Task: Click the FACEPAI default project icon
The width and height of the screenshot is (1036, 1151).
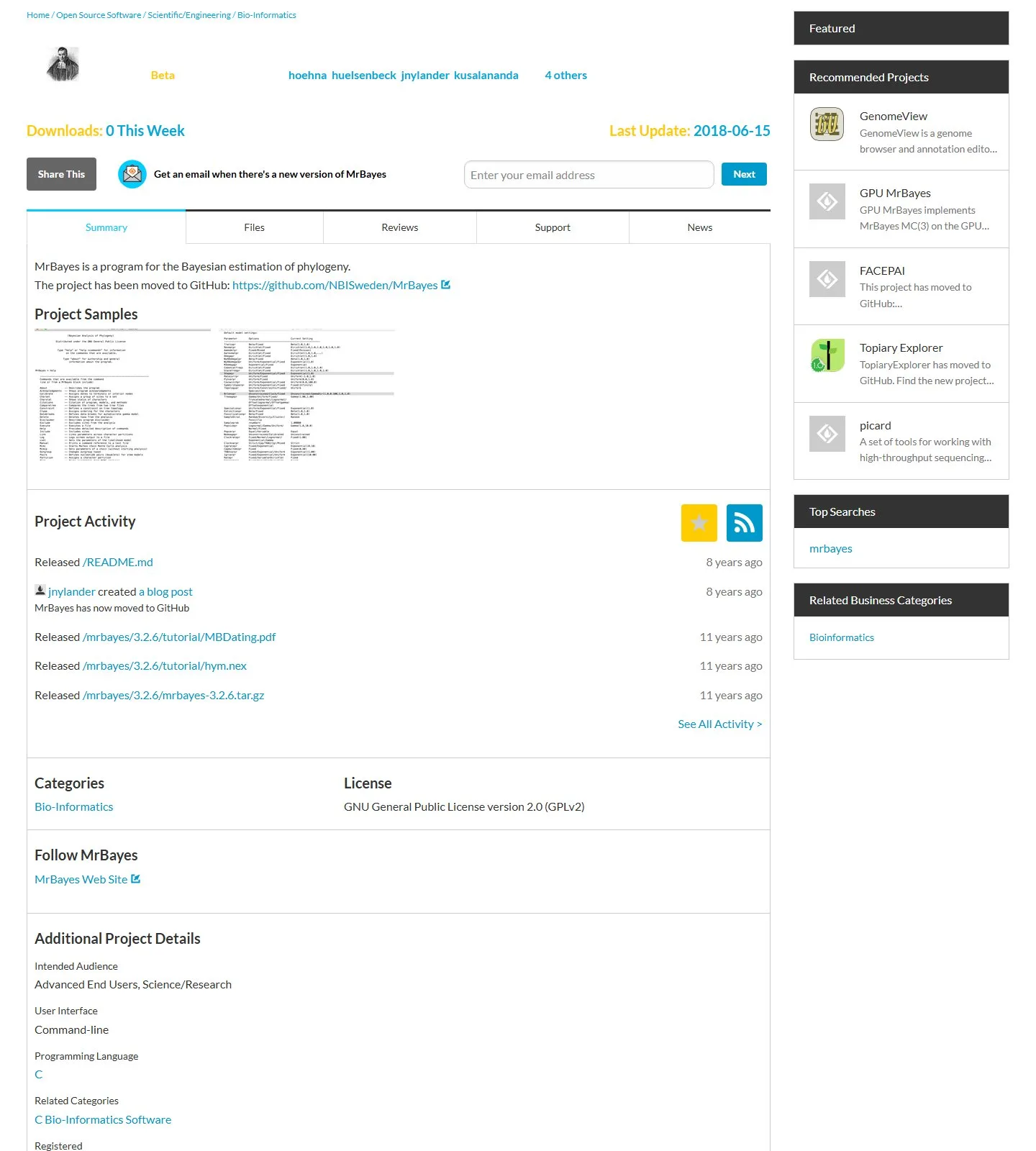Action: coord(827,279)
